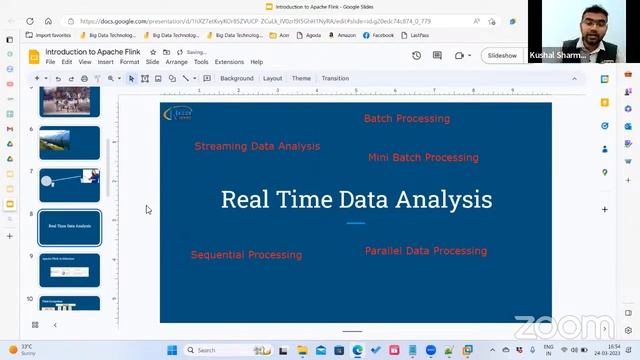Open the Windows Start menu
Viewport: 640px width, 360px height.
(172, 350)
